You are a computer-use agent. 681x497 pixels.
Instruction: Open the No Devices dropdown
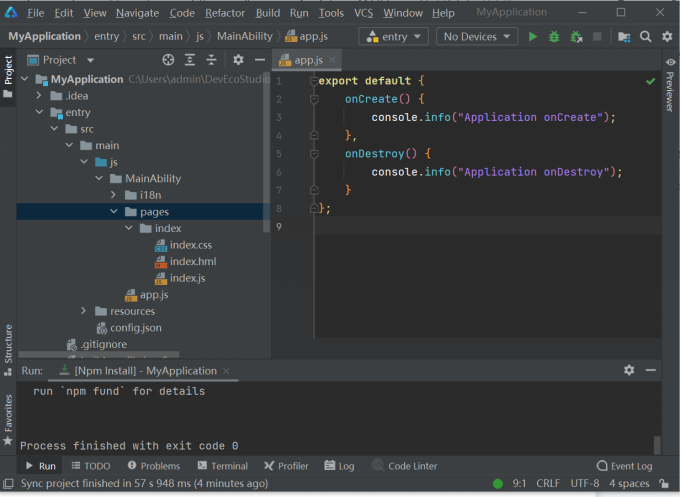[x=475, y=36]
